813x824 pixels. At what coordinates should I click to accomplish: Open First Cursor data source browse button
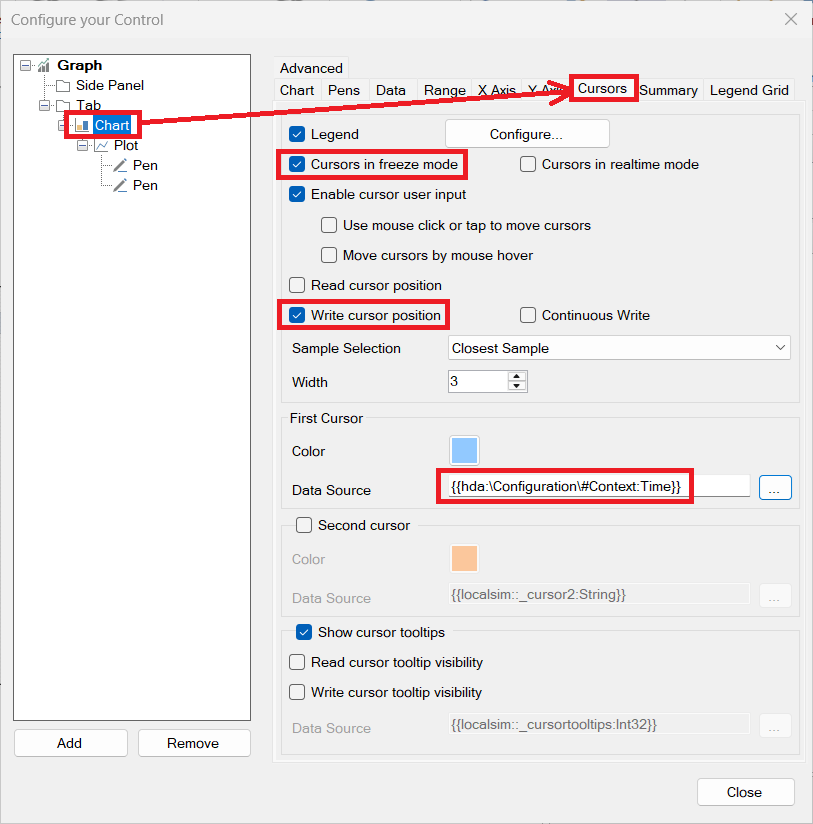click(x=775, y=487)
